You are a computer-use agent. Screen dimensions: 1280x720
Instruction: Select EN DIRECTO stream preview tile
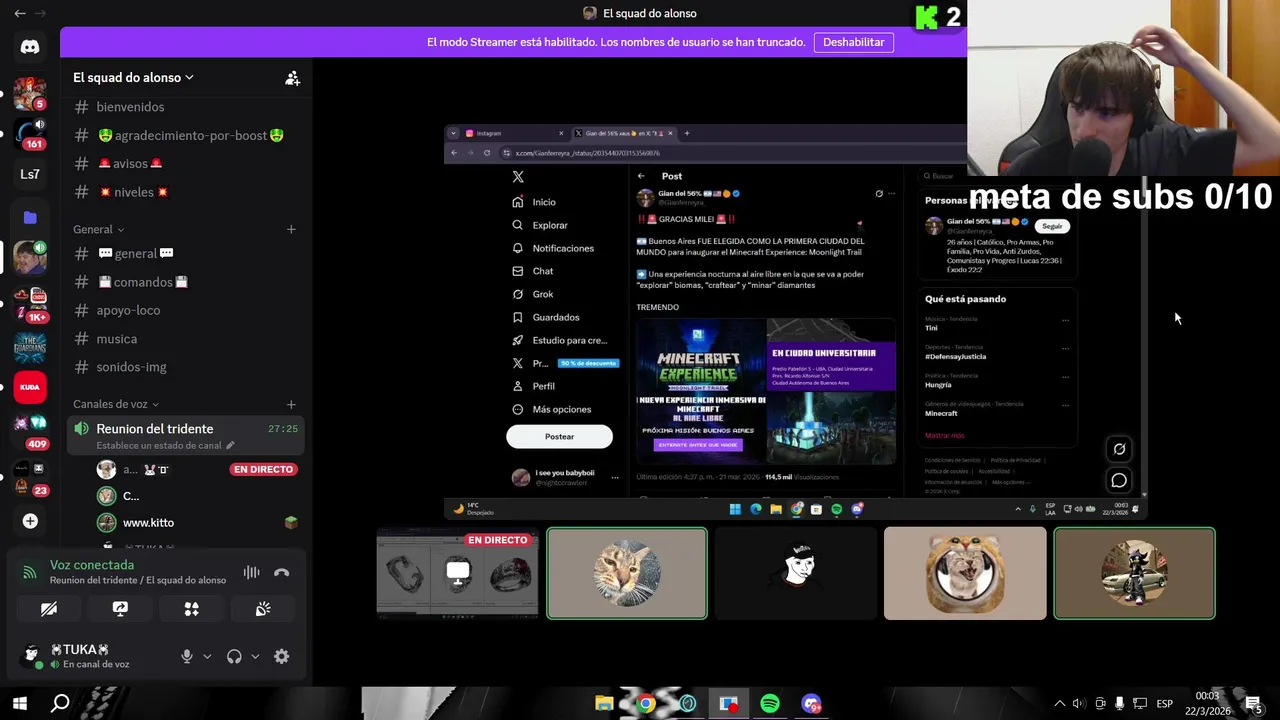457,573
